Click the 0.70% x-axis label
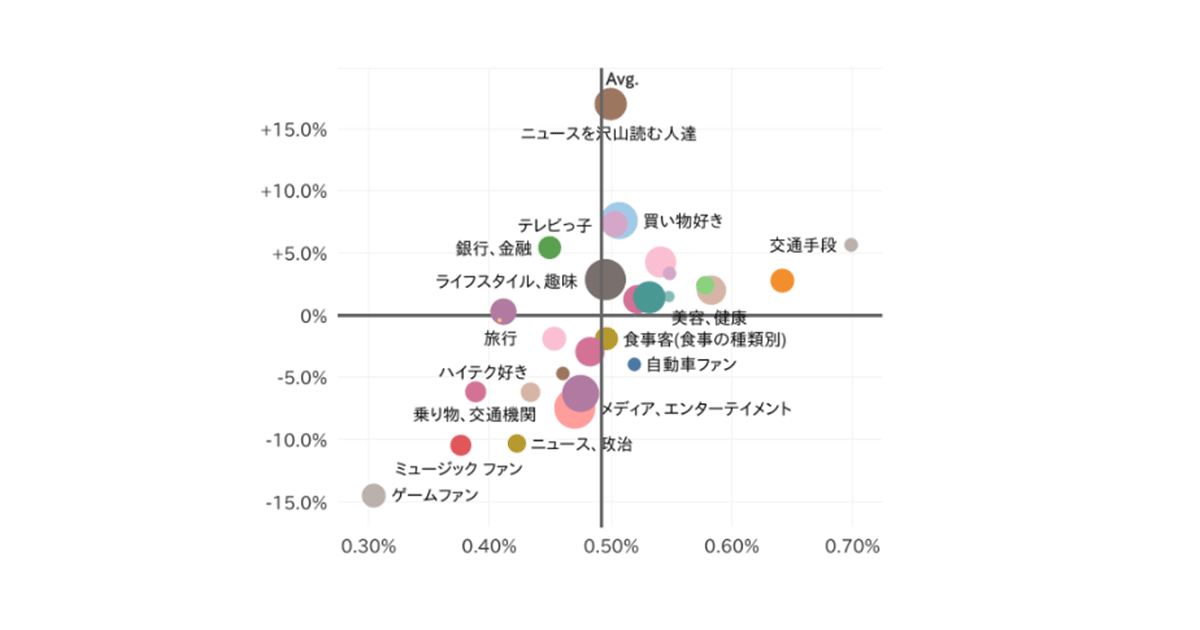 (x=851, y=546)
